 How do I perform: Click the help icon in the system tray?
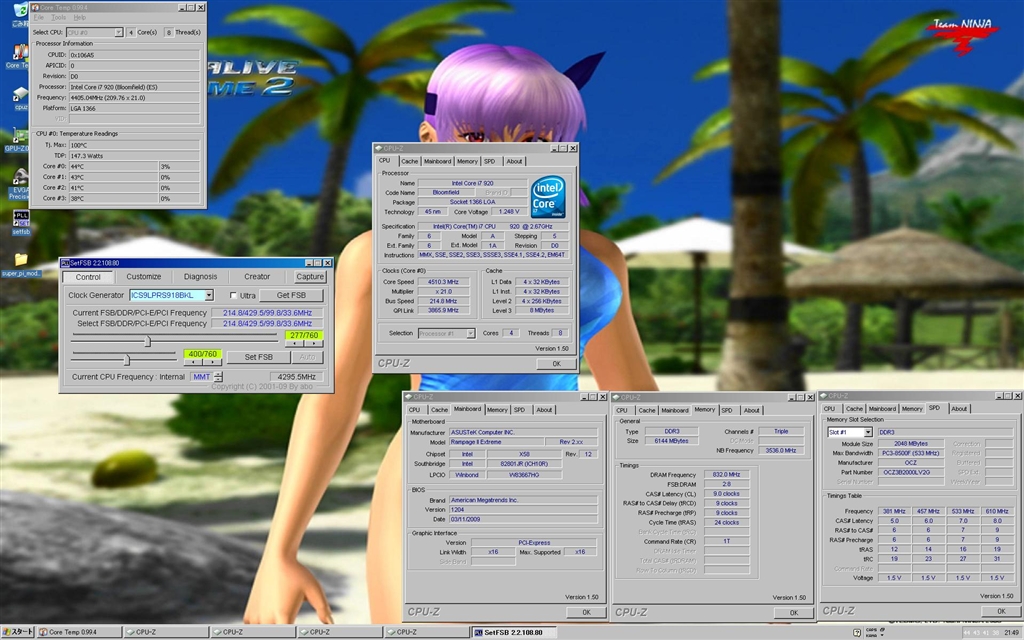pyautogui.click(x=858, y=632)
